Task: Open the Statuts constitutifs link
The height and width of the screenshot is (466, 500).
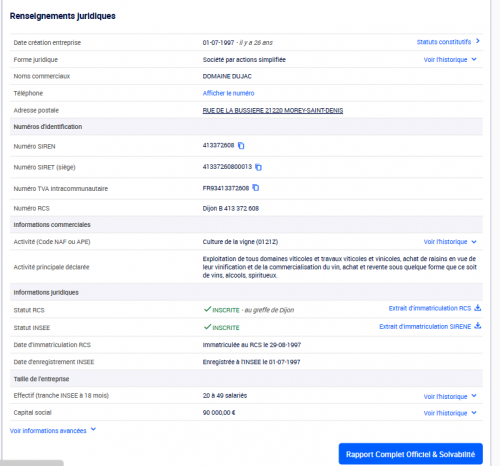Action: click(444, 42)
